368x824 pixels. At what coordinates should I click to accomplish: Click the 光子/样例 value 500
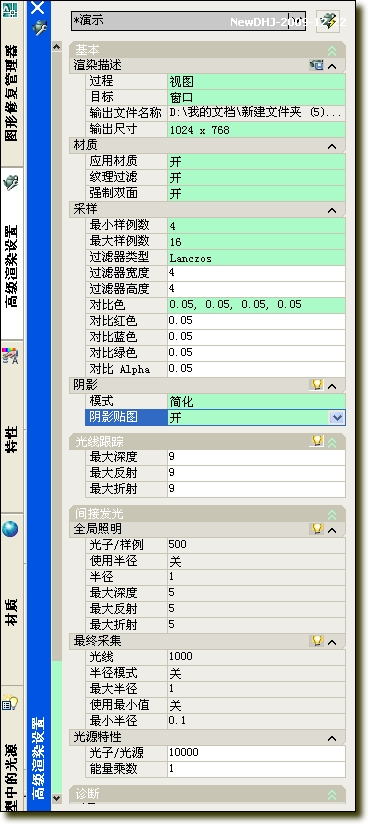pos(257,545)
